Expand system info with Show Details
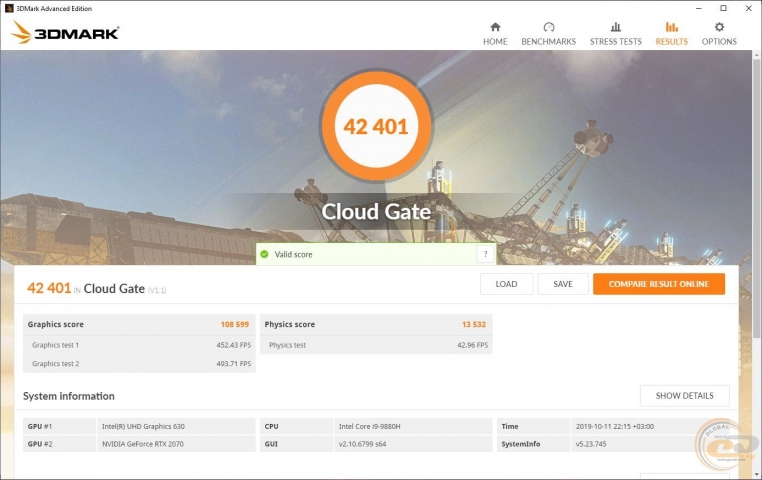 pyautogui.click(x=685, y=396)
